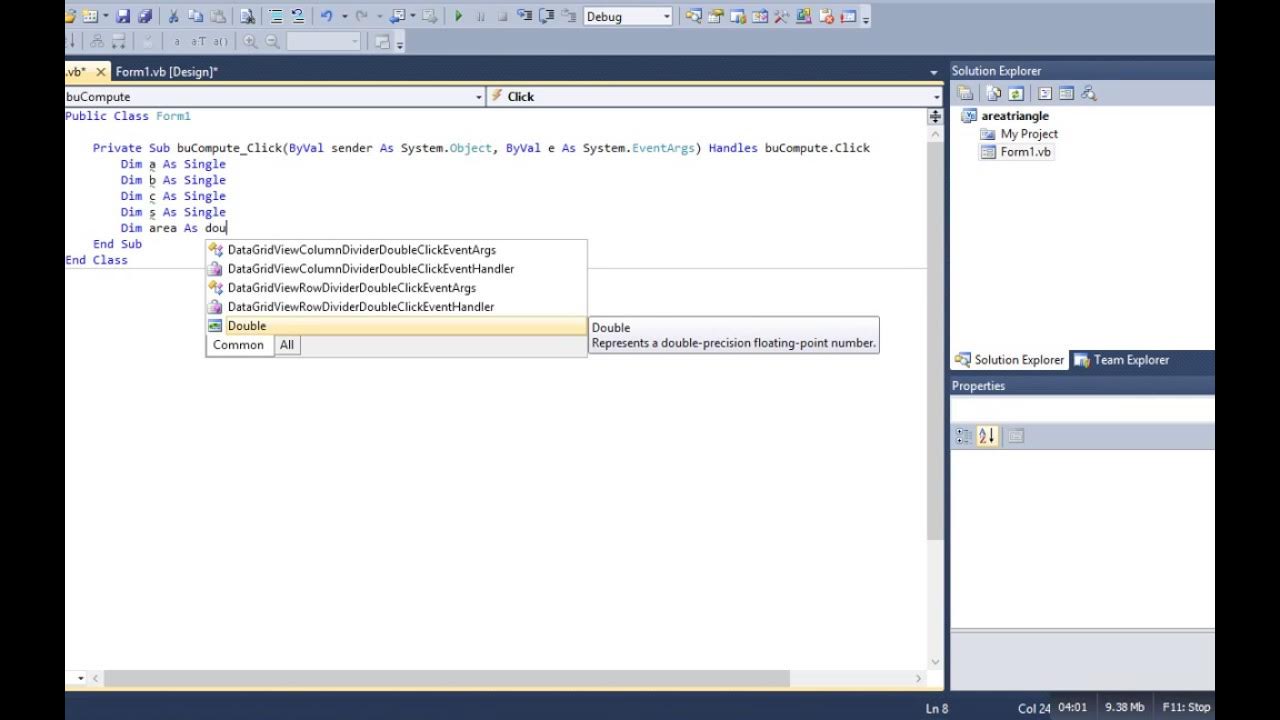Sort properties alphabetically

(x=987, y=436)
